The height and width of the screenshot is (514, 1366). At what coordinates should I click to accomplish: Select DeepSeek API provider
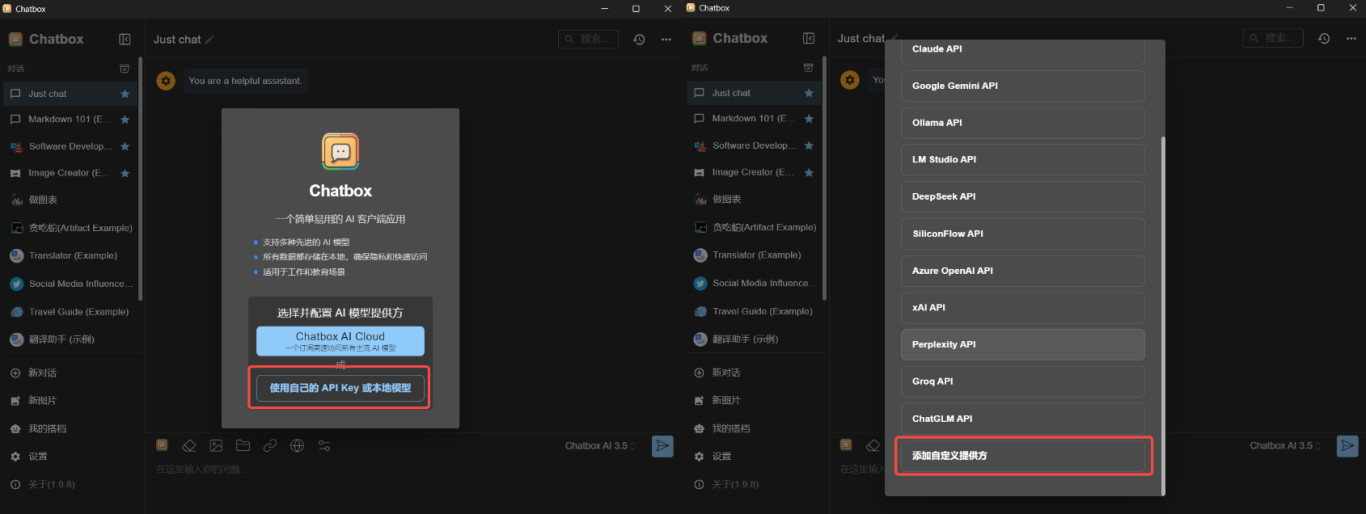pyautogui.click(x=1022, y=197)
